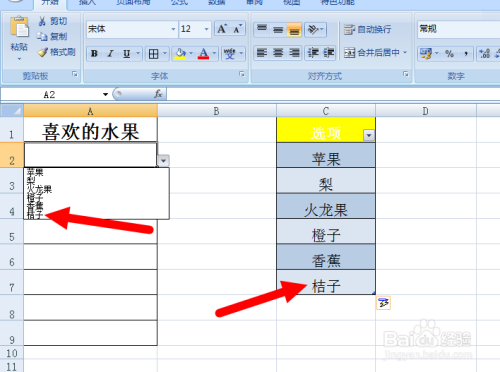
Task: Increase font size with large A
Action: click(x=222, y=29)
